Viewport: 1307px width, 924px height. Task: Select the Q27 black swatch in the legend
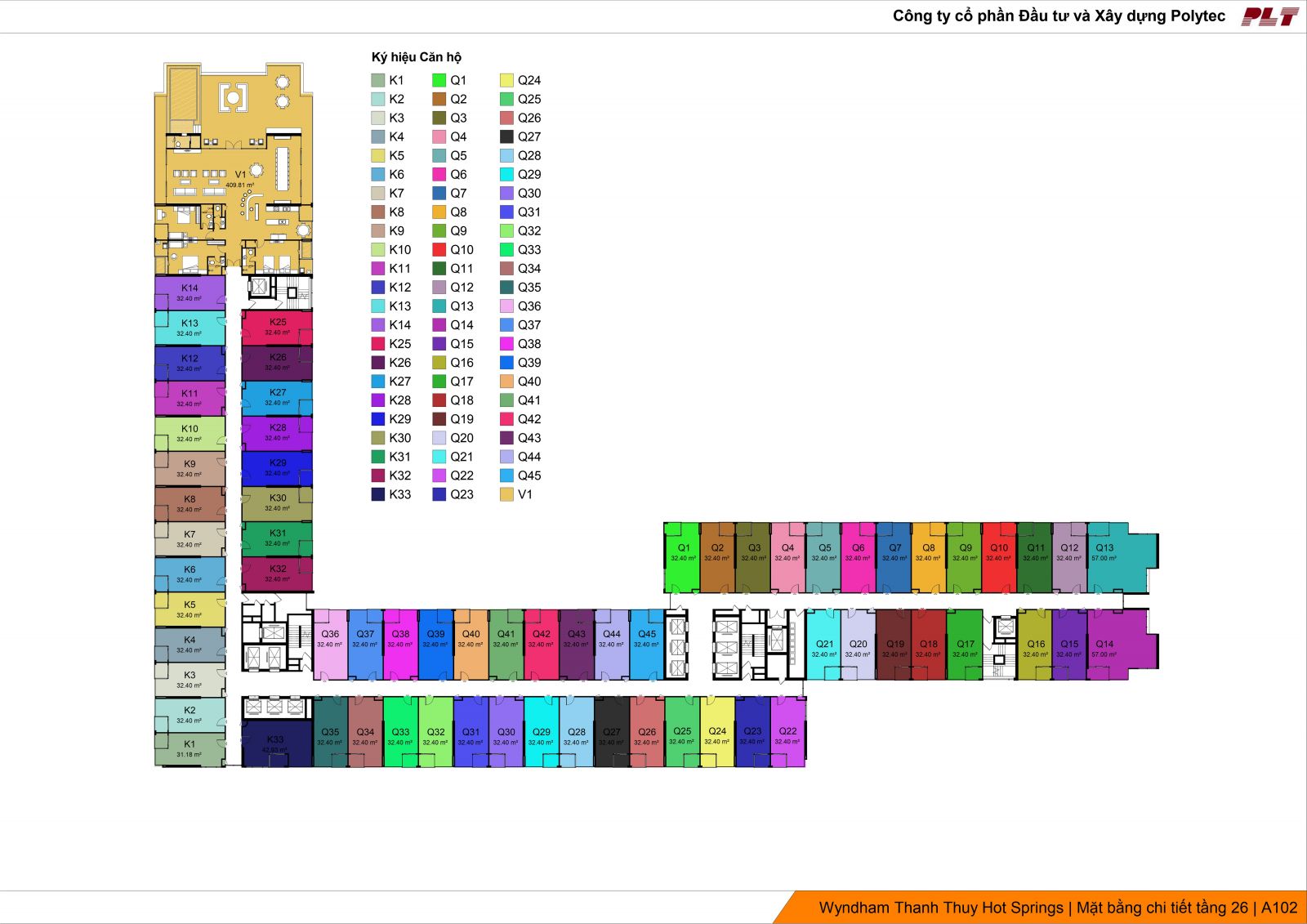pyautogui.click(x=506, y=136)
